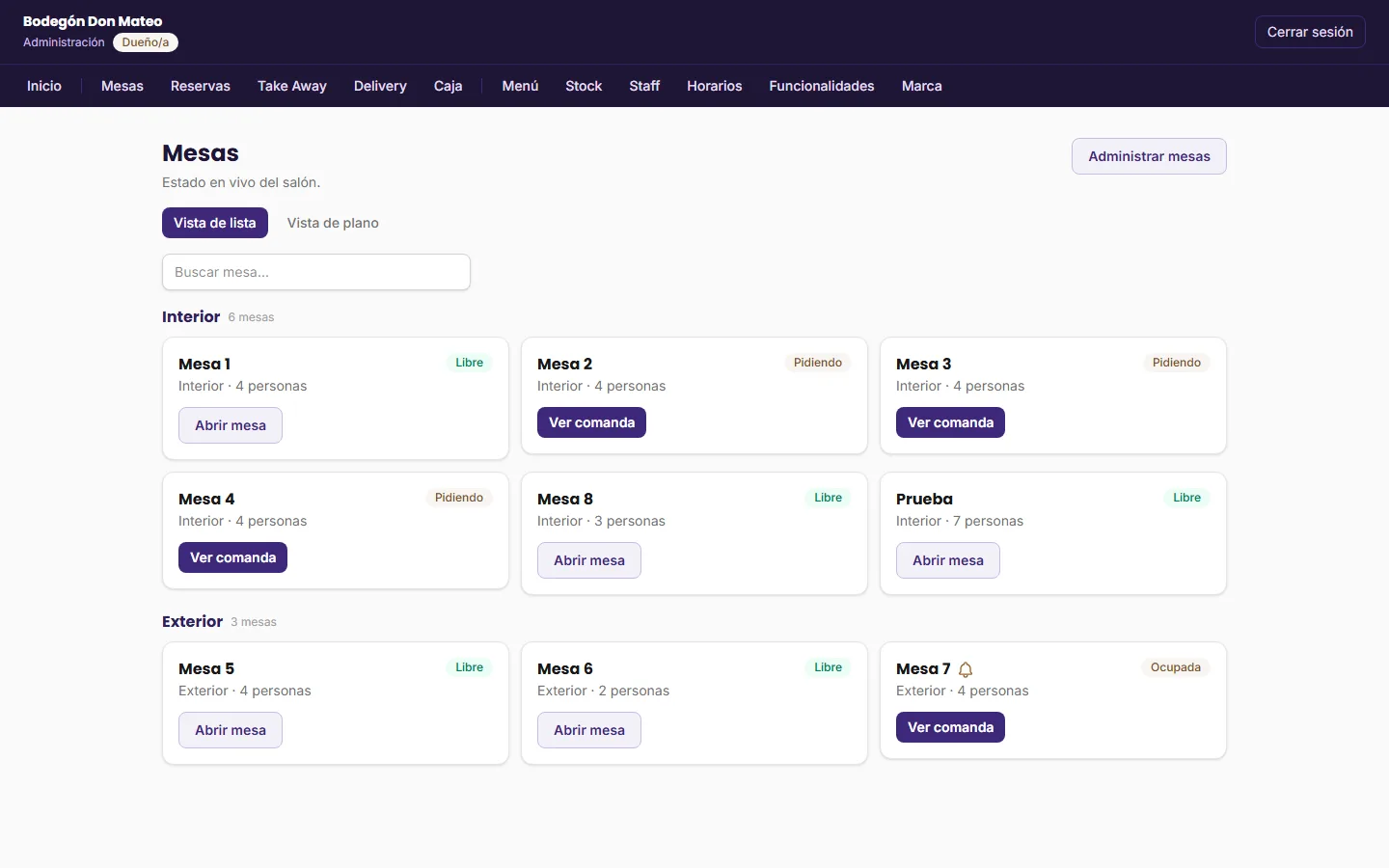
Task: View the comanda for Mesa 7
Action: [x=950, y=727]
